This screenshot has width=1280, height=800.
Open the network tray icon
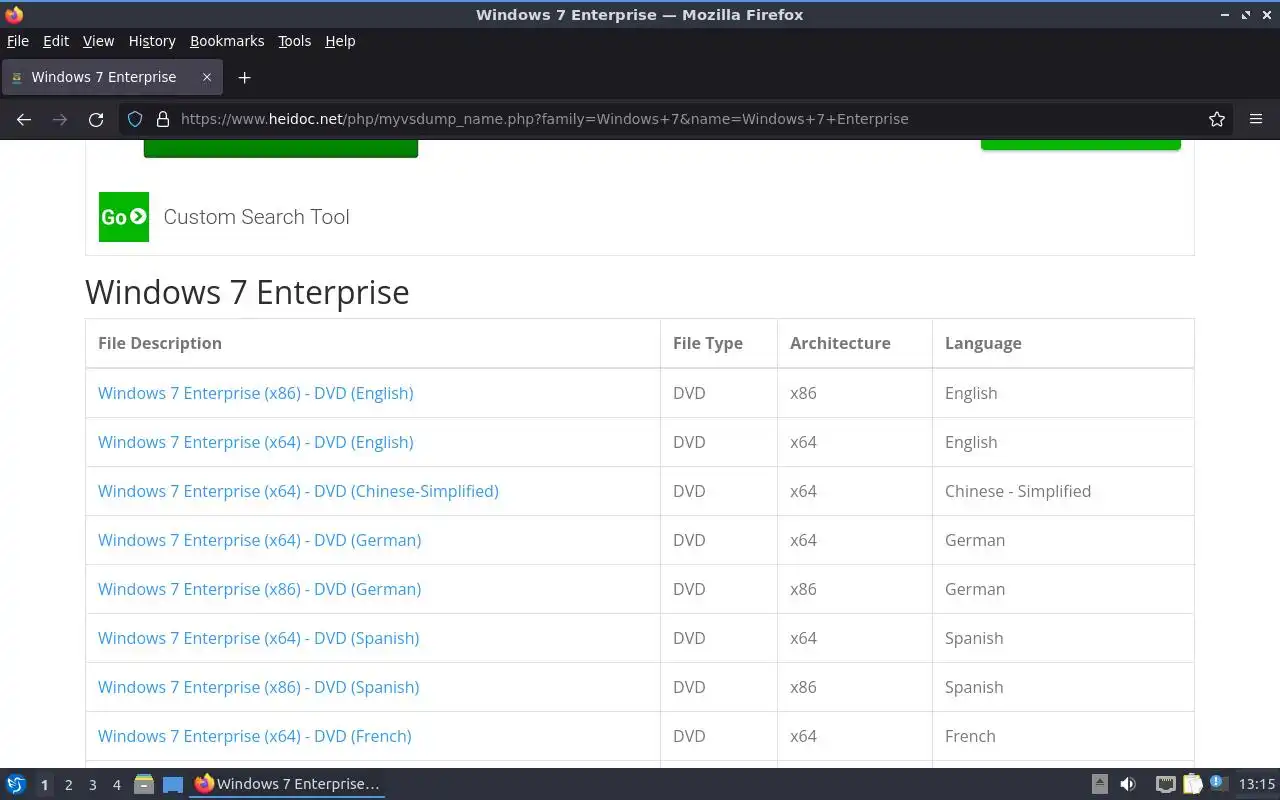[x=1165, y=784]
